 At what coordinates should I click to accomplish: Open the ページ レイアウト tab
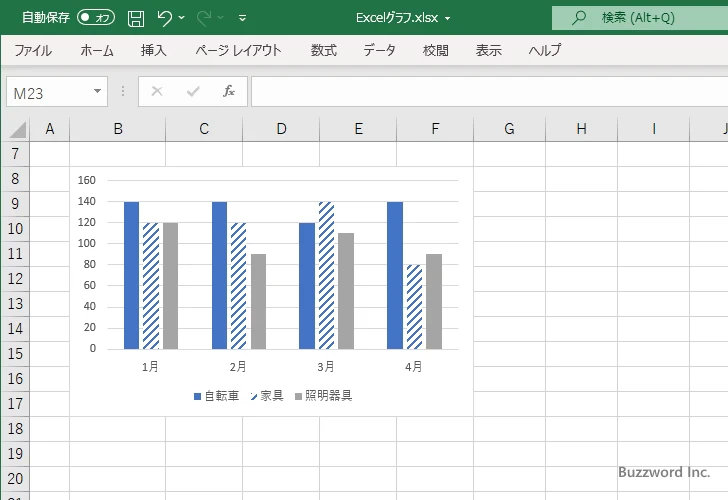tap(238, 50)
